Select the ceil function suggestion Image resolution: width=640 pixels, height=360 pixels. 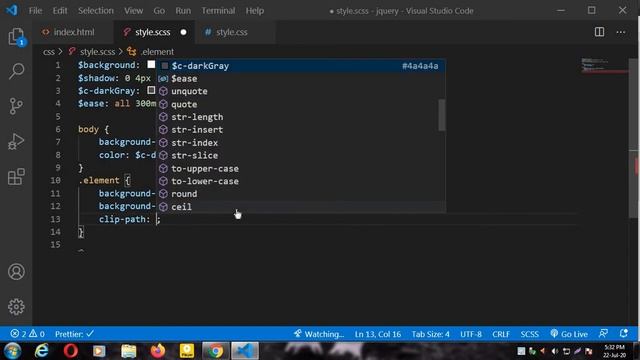click(x=301, y=207)
